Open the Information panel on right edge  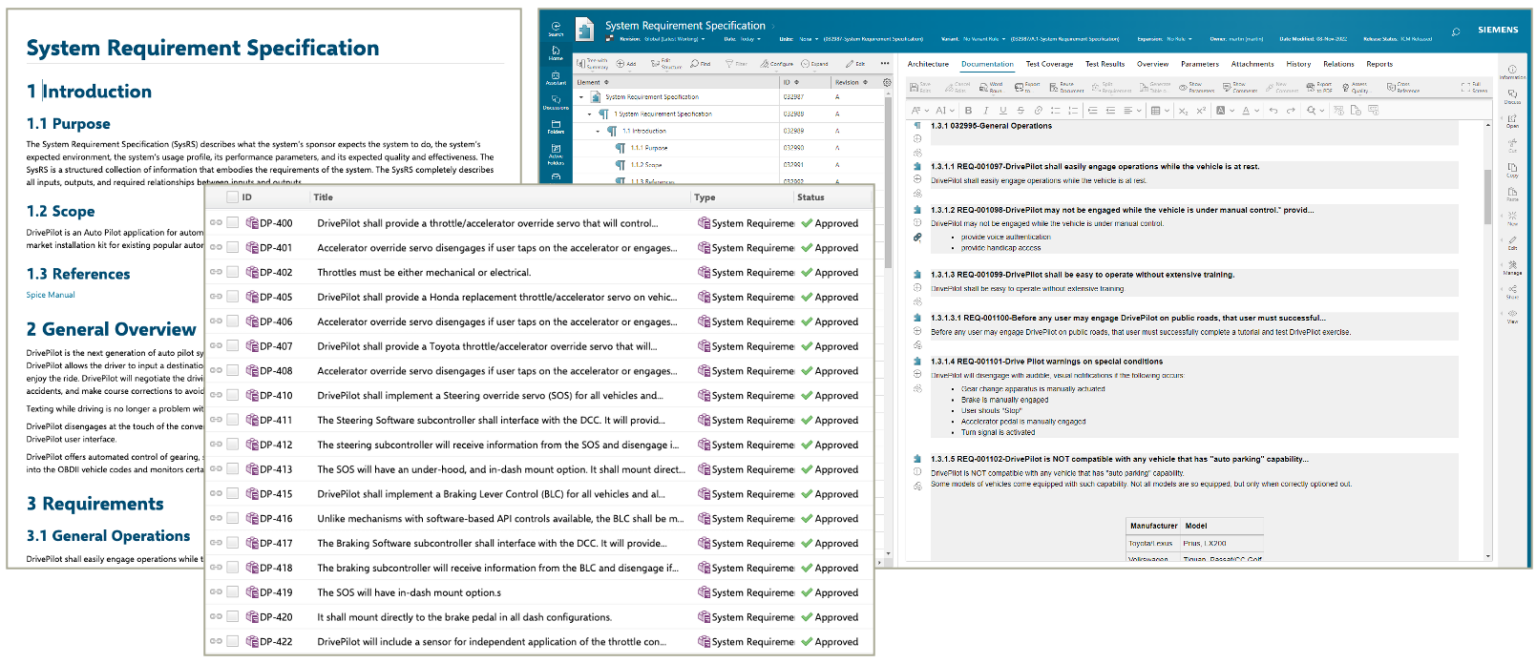1512,70
